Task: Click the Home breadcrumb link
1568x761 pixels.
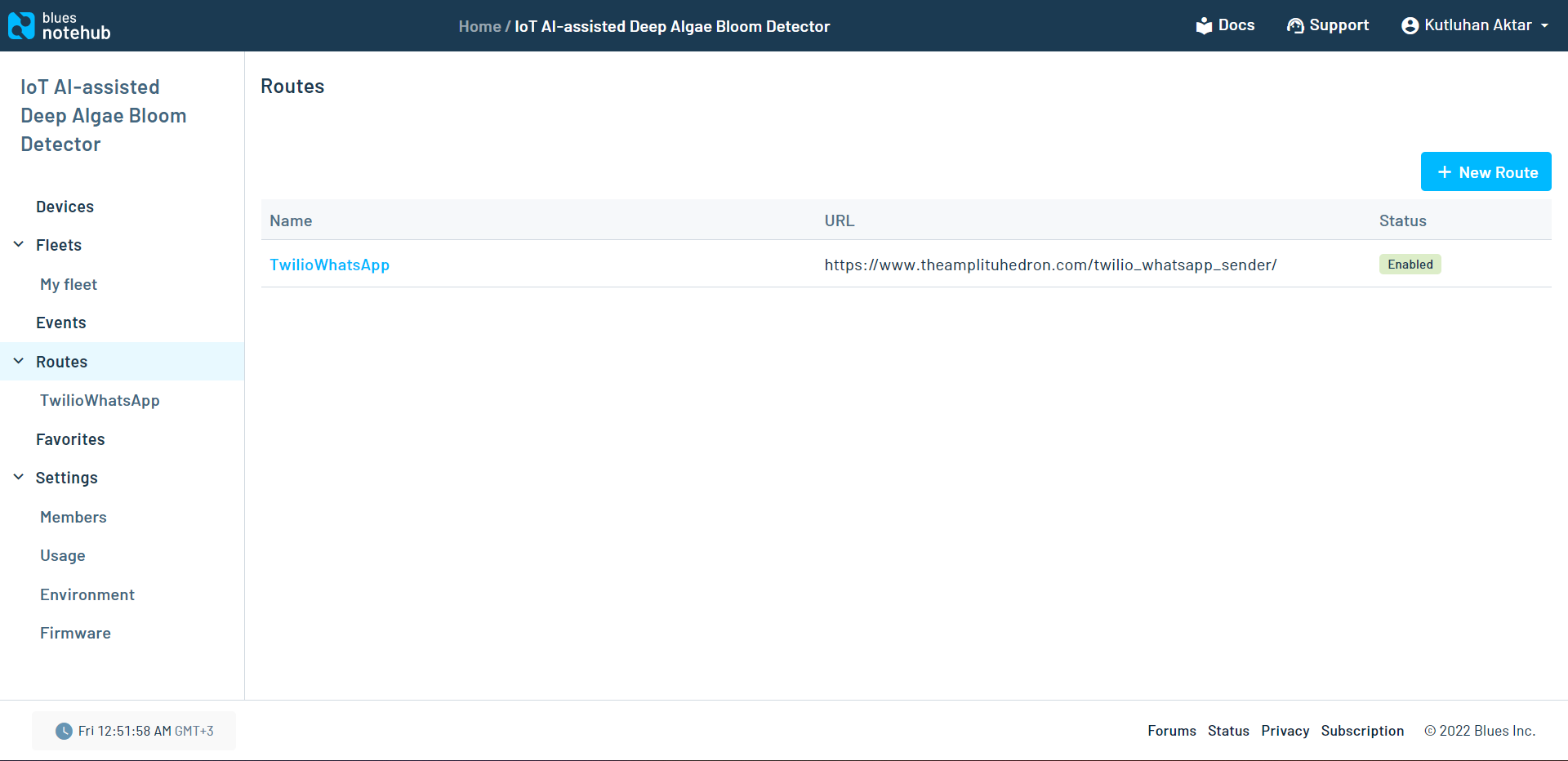Action: coord(479,26)
